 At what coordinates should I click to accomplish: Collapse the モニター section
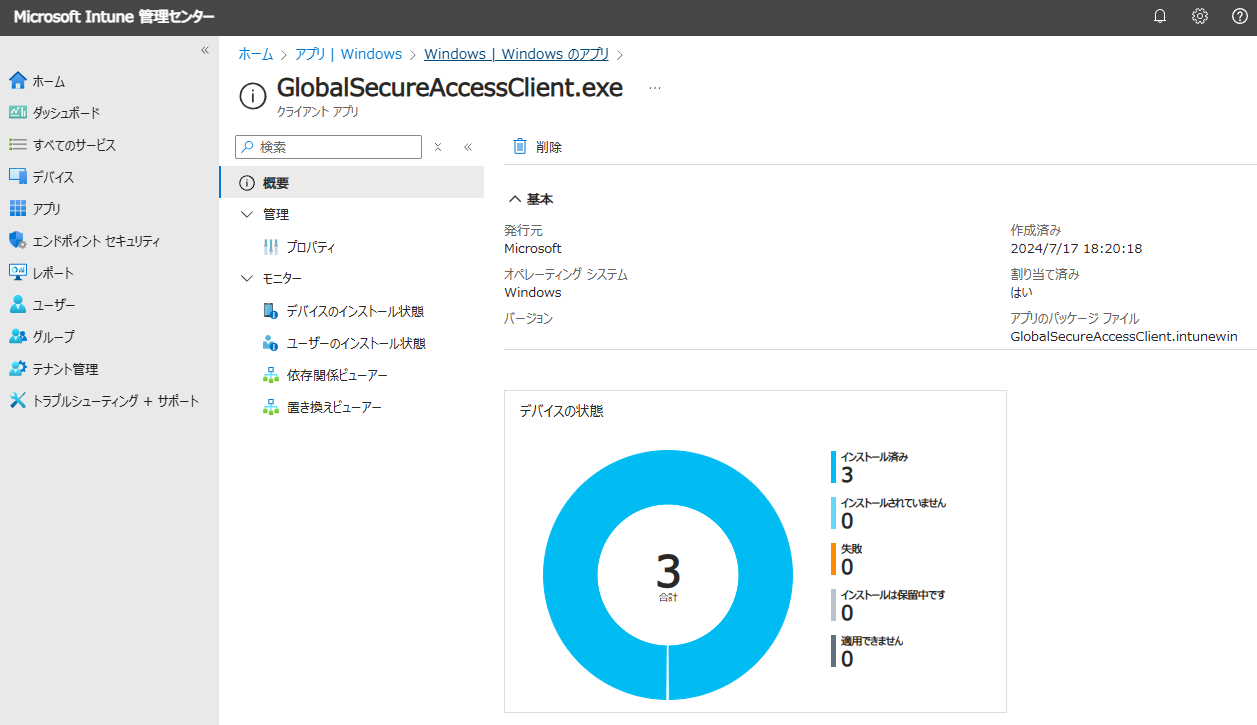click(x=247, y=278)
